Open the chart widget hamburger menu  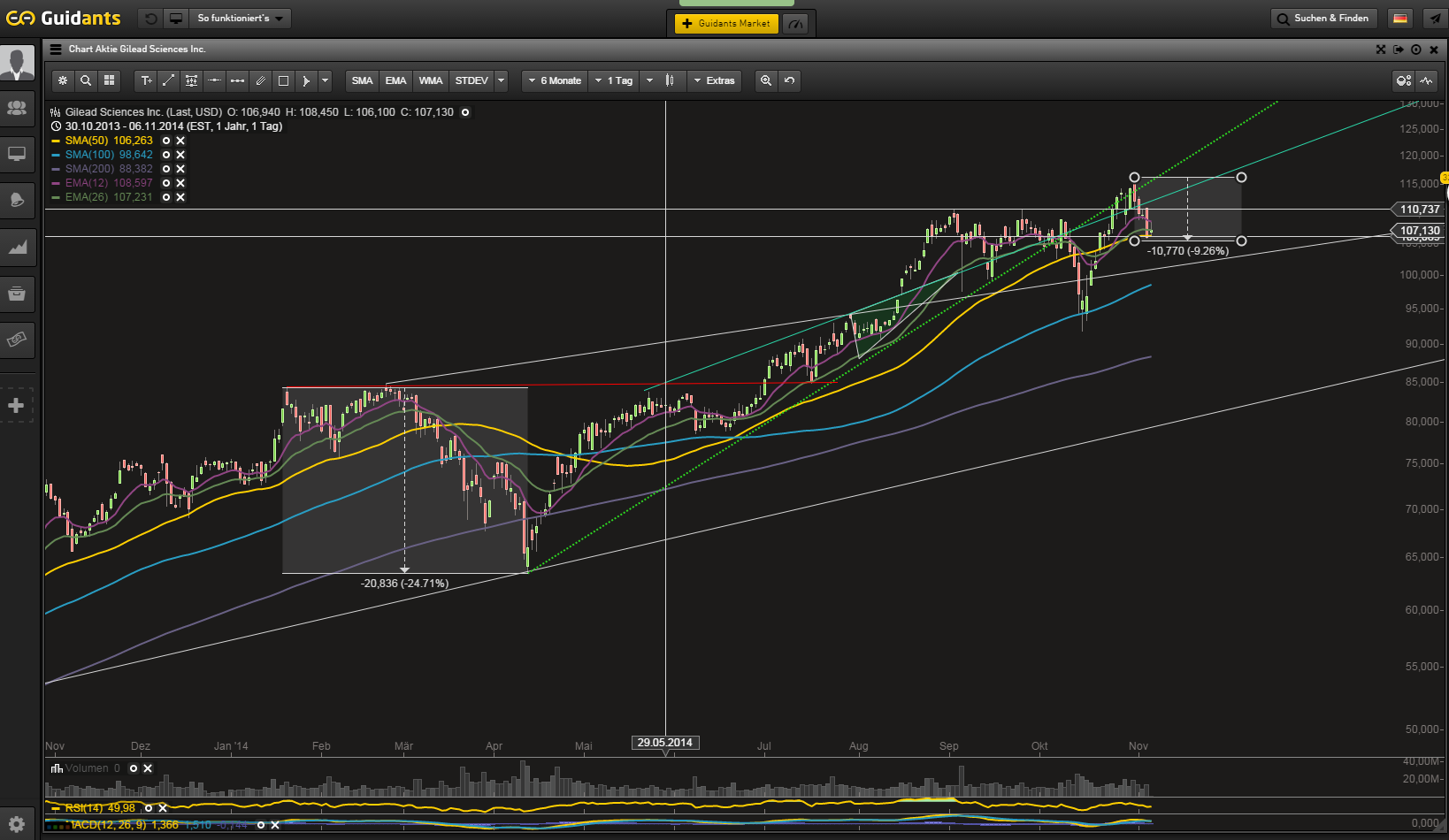(x=56, y=50)
